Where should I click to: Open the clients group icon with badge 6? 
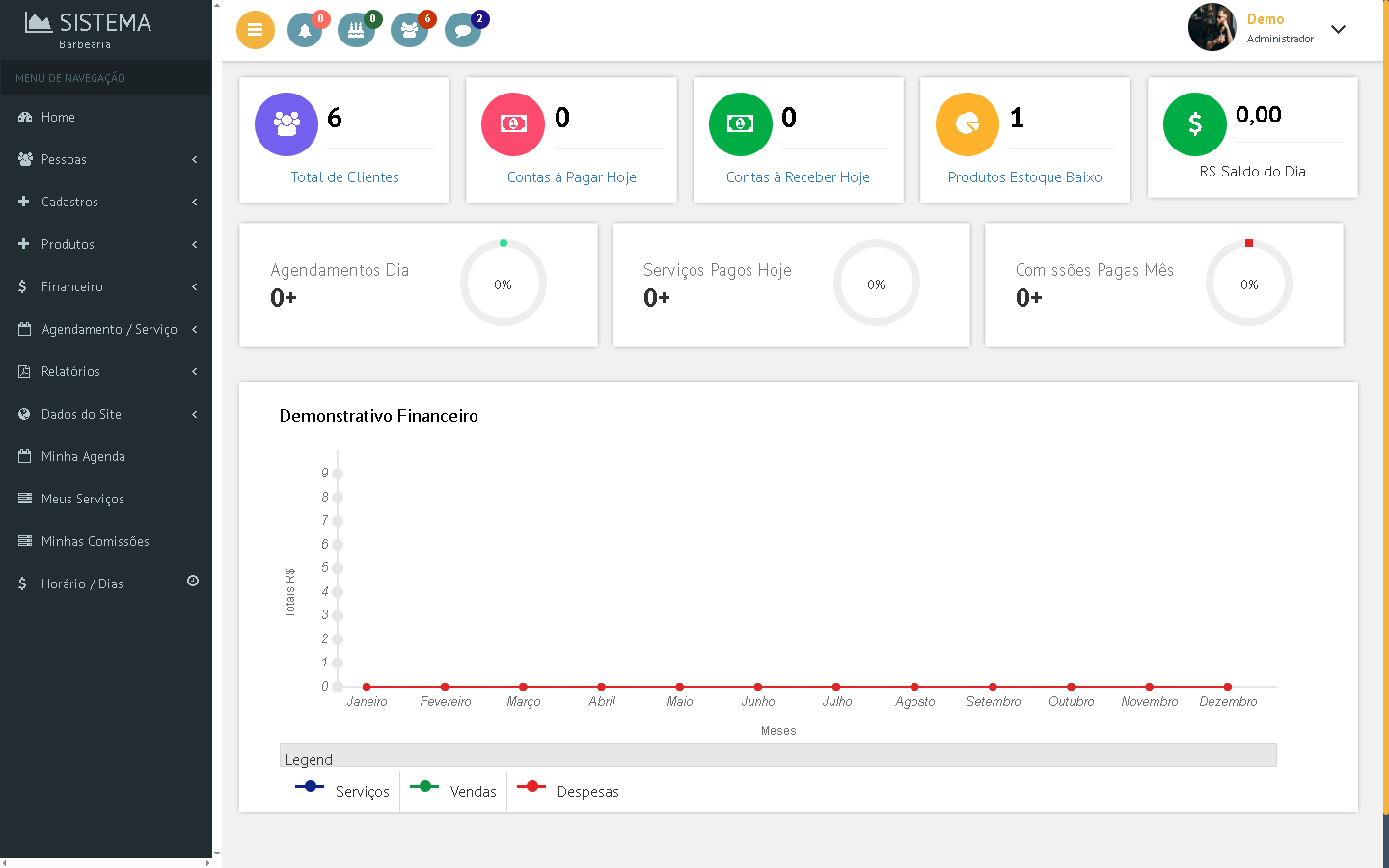[x=409, y=30]
